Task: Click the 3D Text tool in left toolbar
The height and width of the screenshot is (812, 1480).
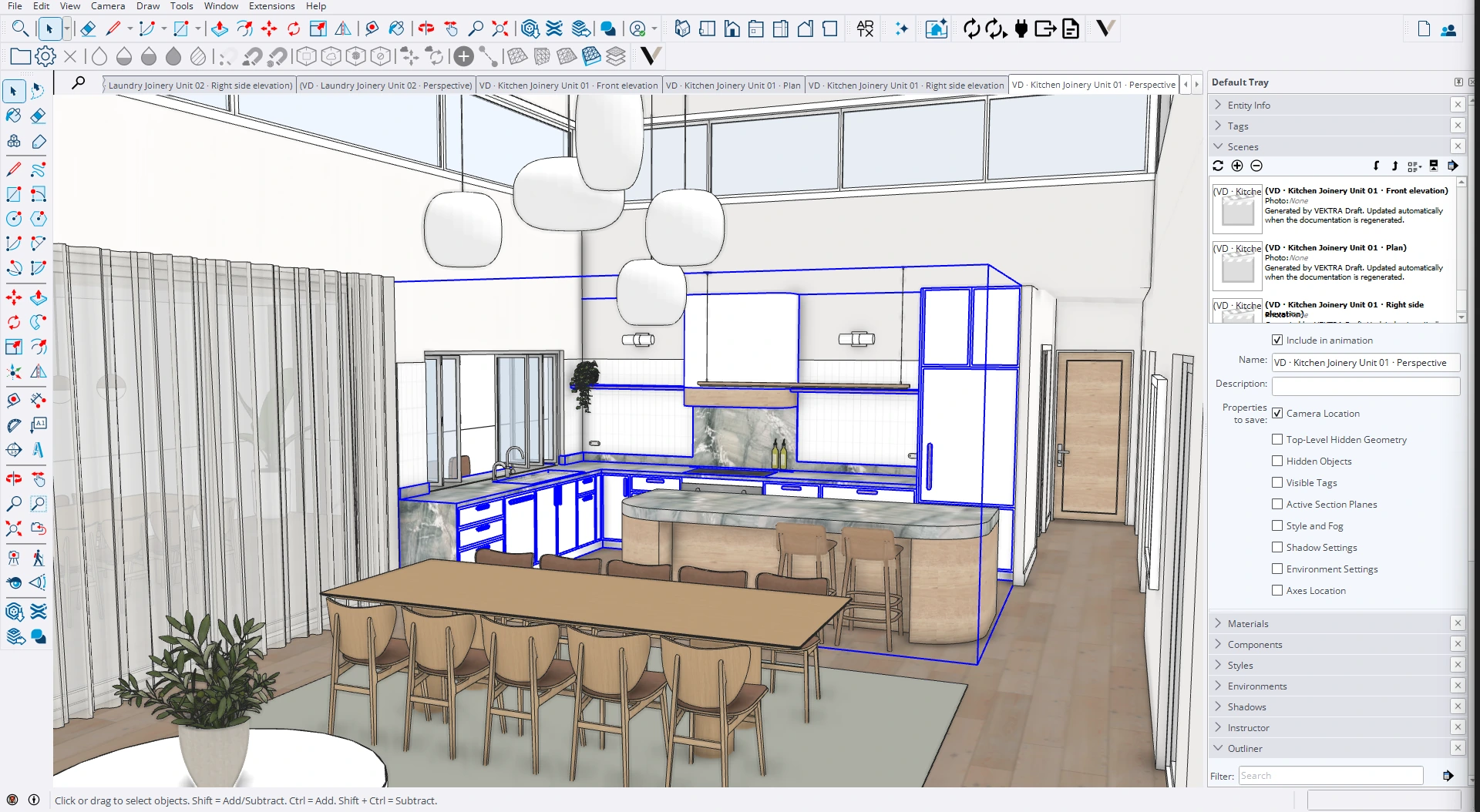Action: pyautogui.click(x=38, y=451)
